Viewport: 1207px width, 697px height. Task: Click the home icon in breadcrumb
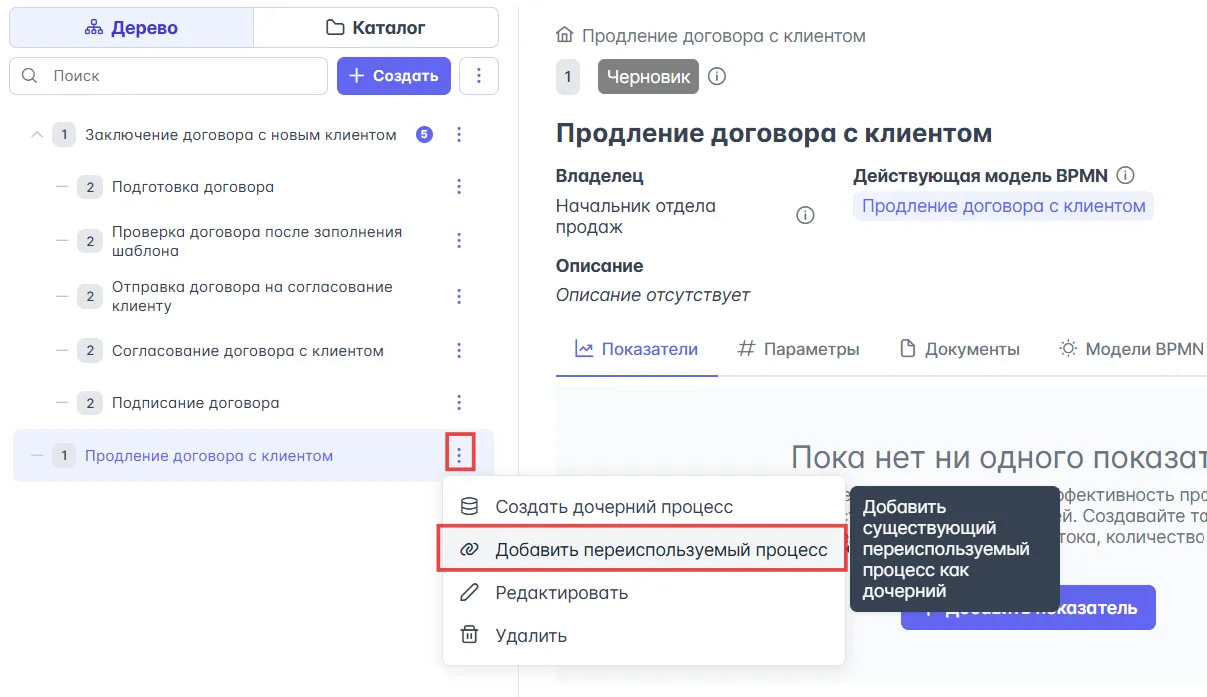click(x=565, y=36)
